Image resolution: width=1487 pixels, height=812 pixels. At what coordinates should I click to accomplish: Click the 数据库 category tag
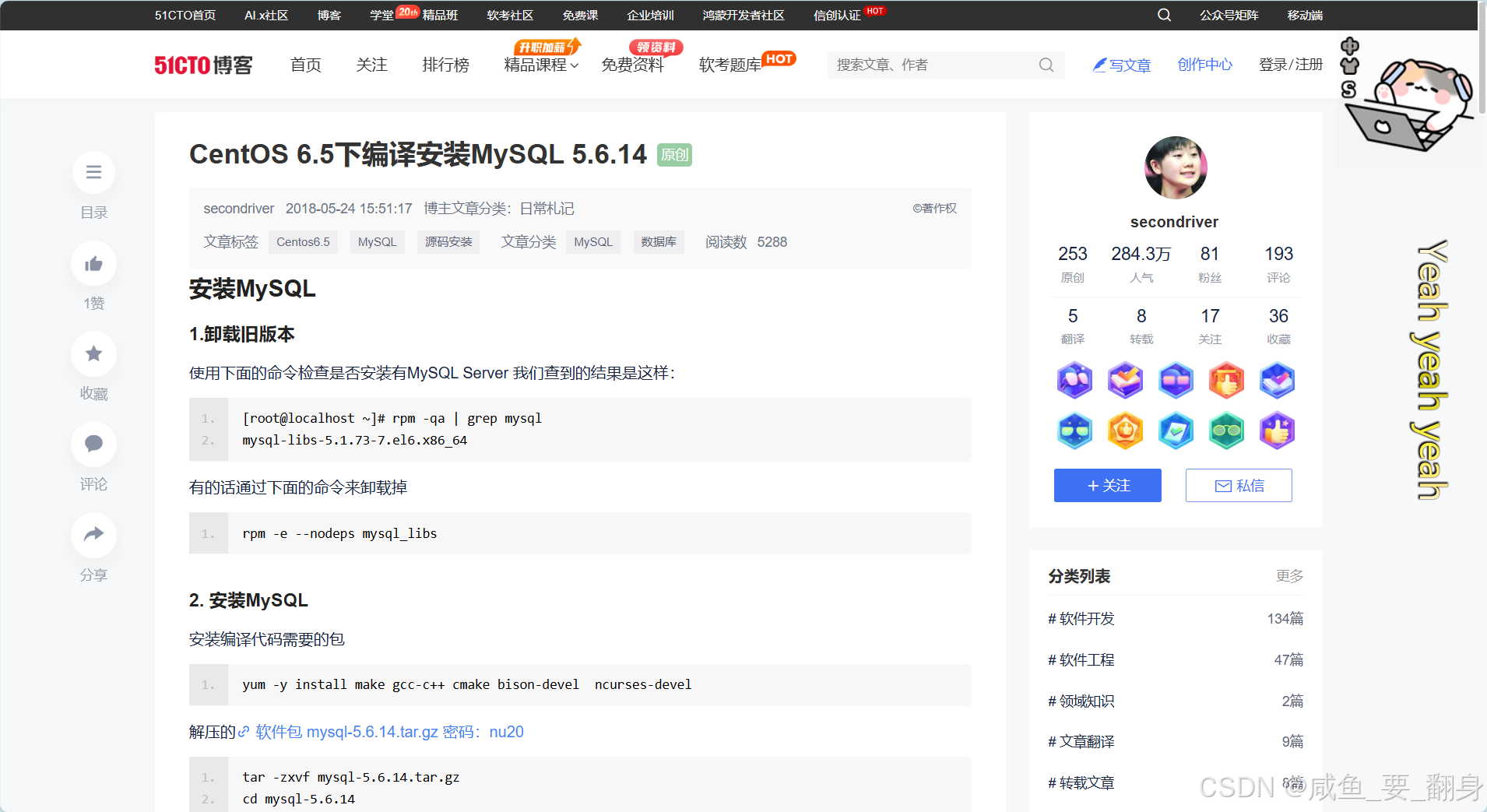(659, 242)
